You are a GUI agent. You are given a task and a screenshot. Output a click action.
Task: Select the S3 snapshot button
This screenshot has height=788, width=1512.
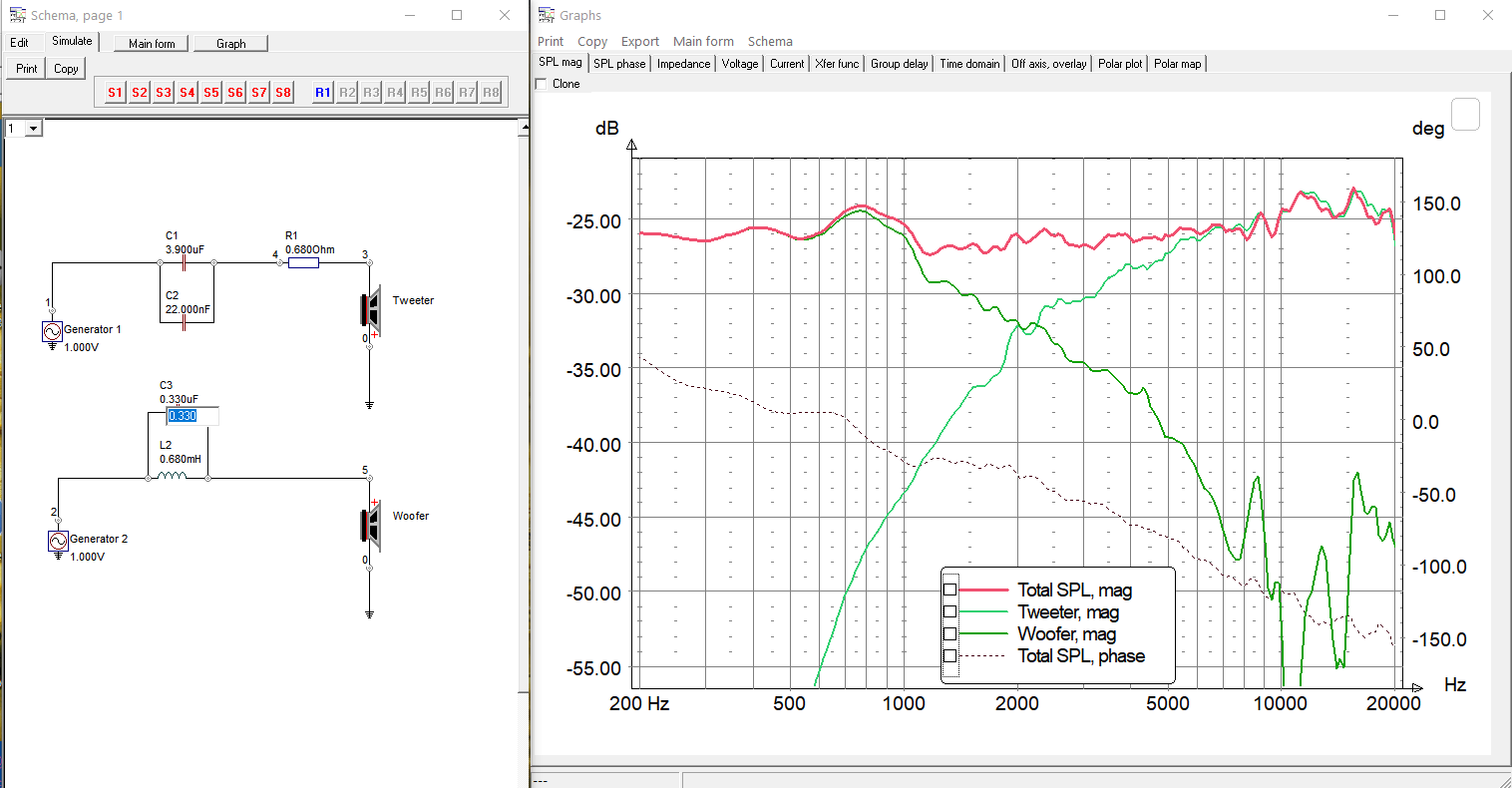pos(164,92)
